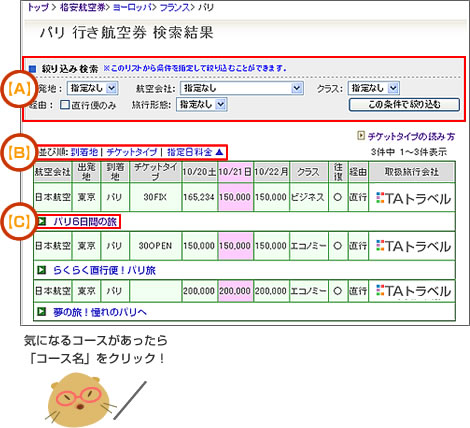470x428 pixels.
Task: Click the 3件中 1～3件表示 count text
Action: click(x=409, y=152)
